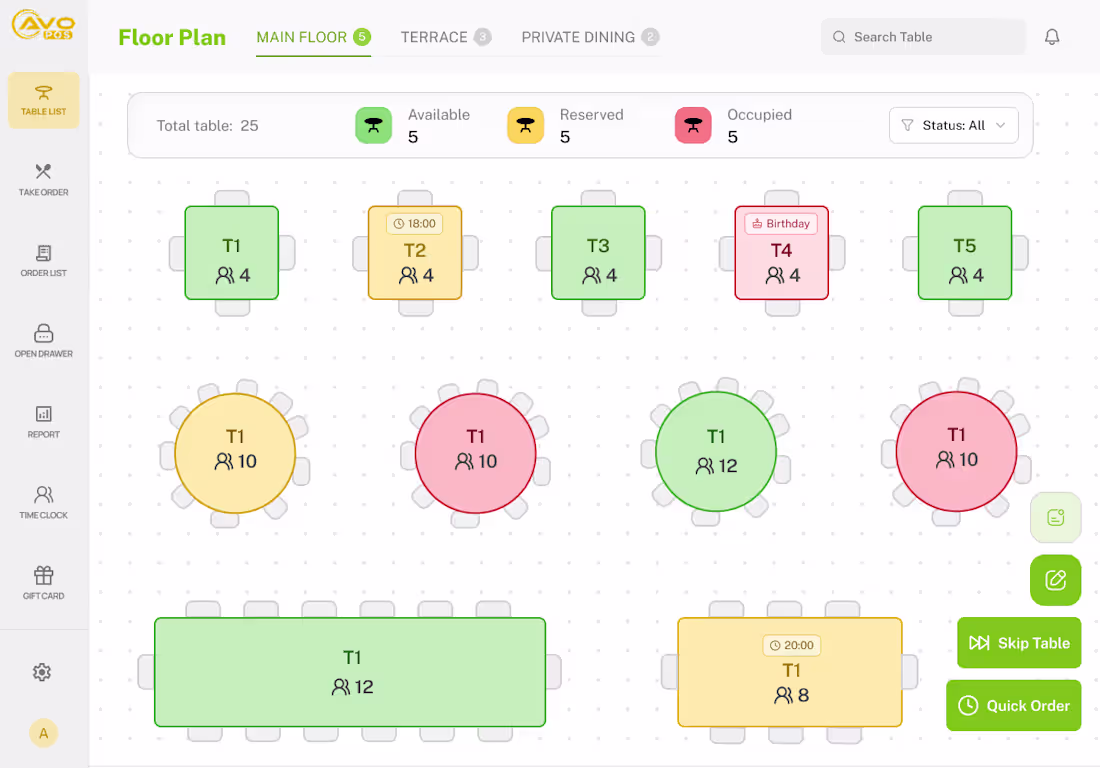Open the Table List sidebar item
Screen dimensions: 1100x768
click(x=43, y=100)
